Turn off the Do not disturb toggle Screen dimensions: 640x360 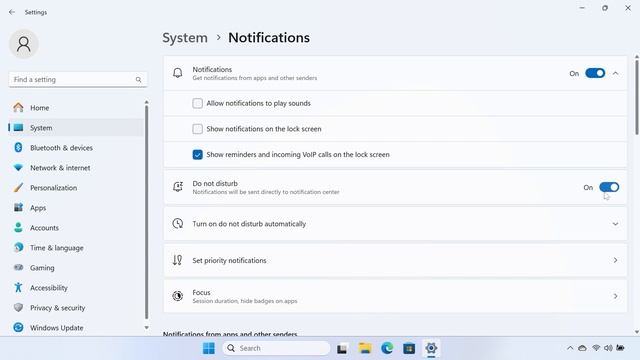pos(609,187)
